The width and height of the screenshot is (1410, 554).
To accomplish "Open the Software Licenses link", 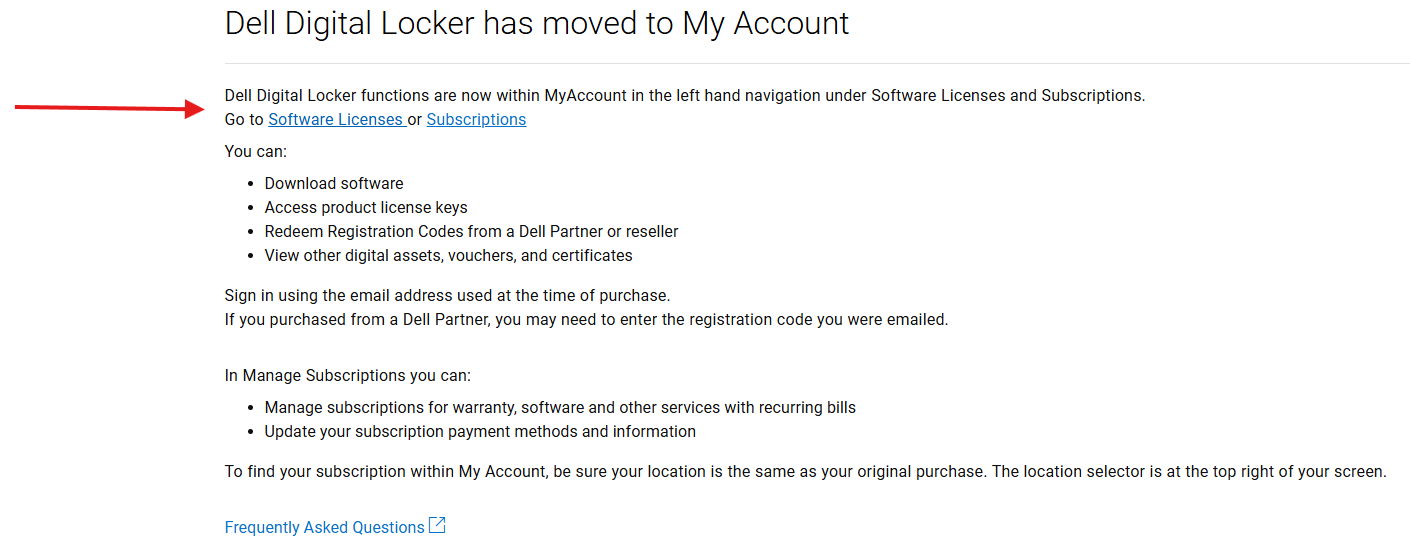I will pyautogui.click(x=335, y=120).
